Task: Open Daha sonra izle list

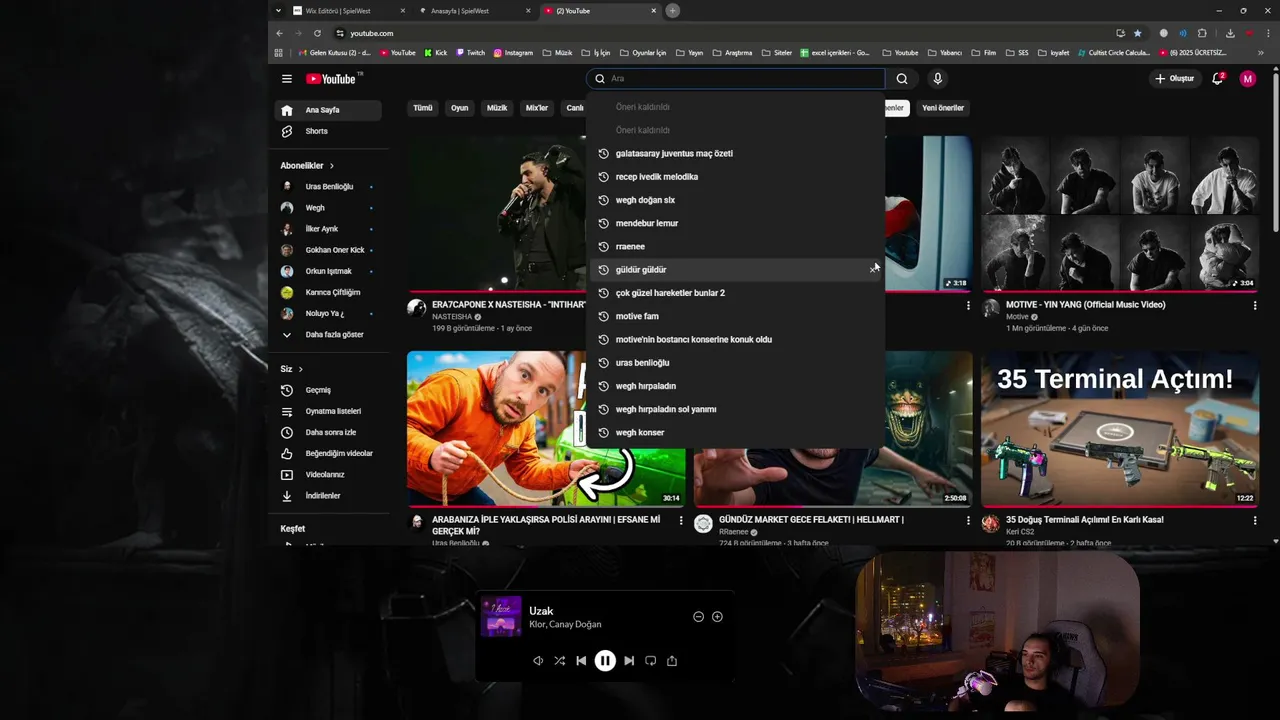Action: coord(328,432)
